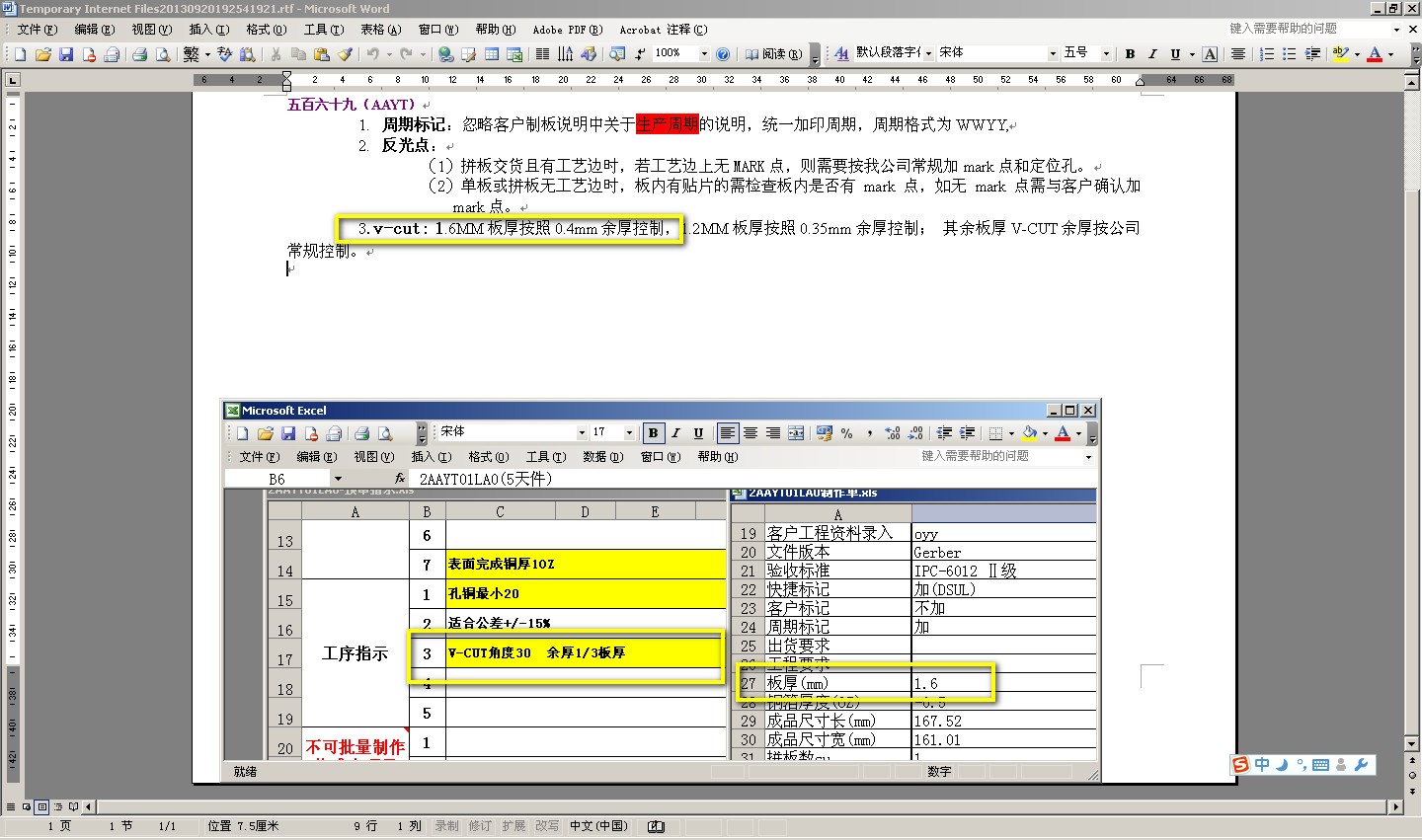Toggle Underline formatting in Word toolbar
The height and width of the screenshot is (840, 1422).
(1175, 54)
